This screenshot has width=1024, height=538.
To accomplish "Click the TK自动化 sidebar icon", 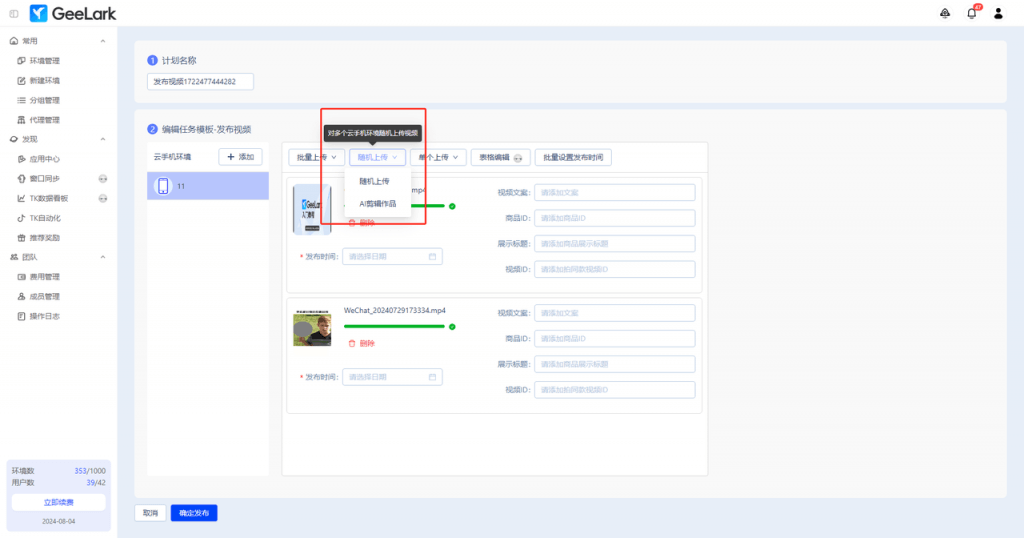I will [21, 218].
